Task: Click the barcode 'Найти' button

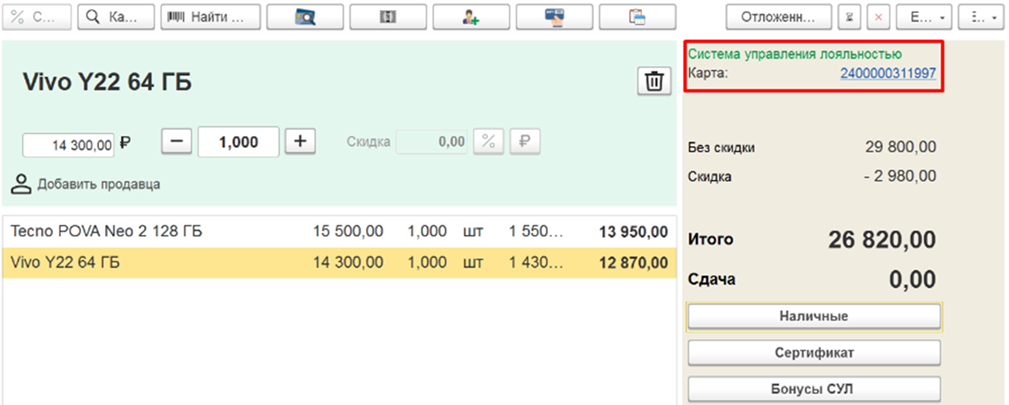Action: coord(210,17)
